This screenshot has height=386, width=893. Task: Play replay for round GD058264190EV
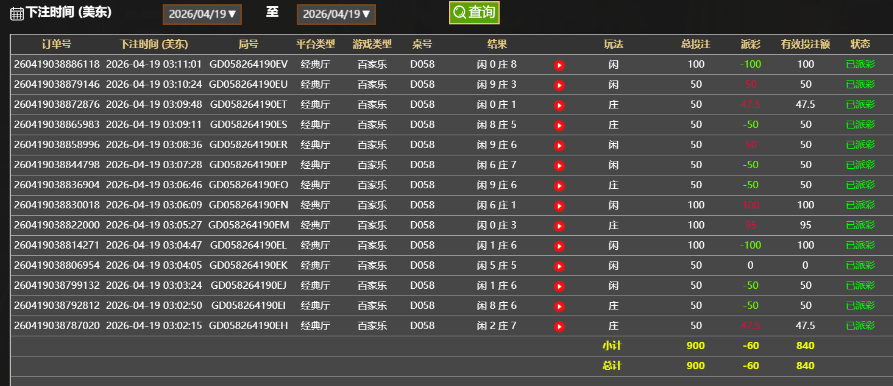tap(559, 65)
